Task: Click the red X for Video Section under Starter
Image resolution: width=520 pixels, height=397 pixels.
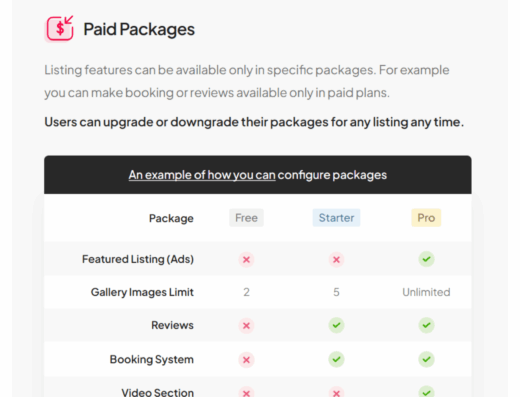Action: (x=336, y=392)
